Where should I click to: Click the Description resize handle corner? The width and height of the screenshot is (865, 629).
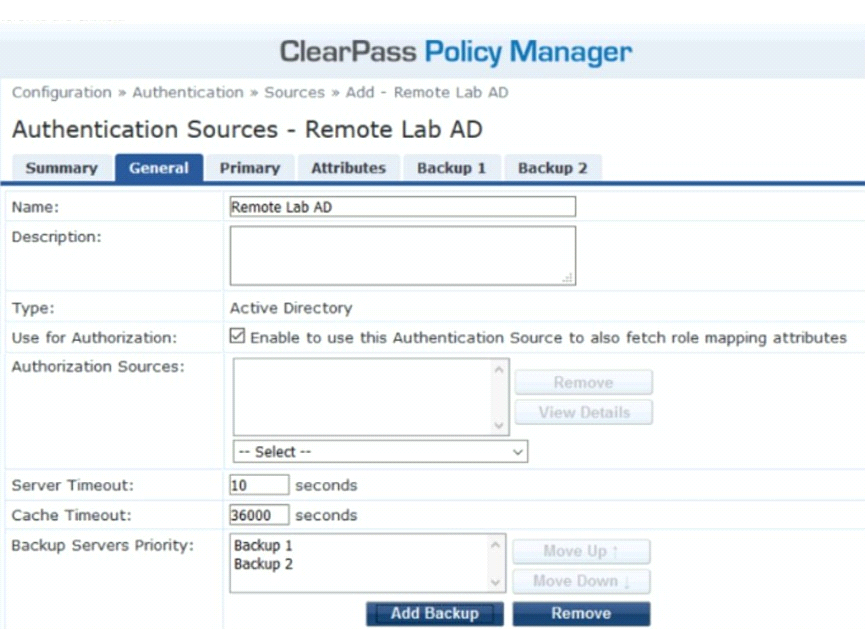(x=568, y=278)
